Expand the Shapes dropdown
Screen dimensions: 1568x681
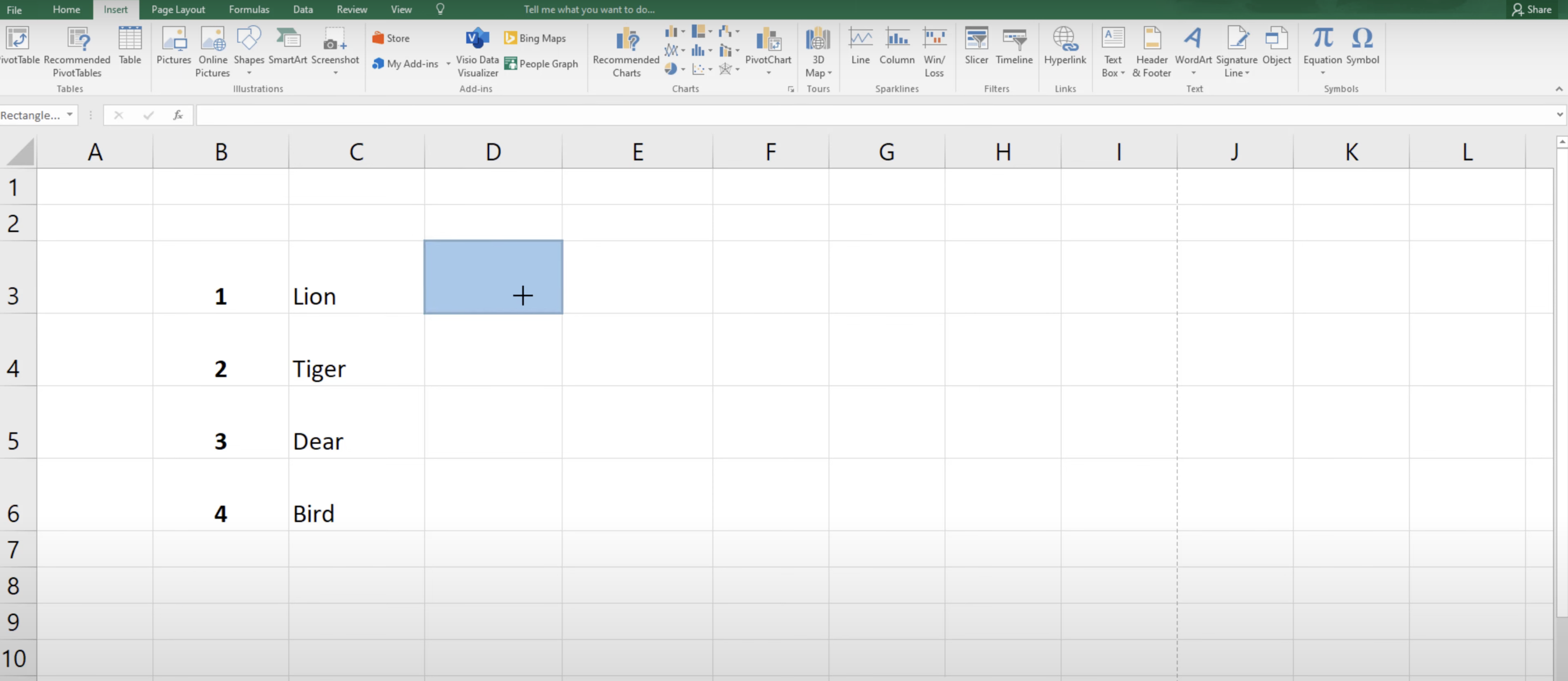(x=249, y=73)
